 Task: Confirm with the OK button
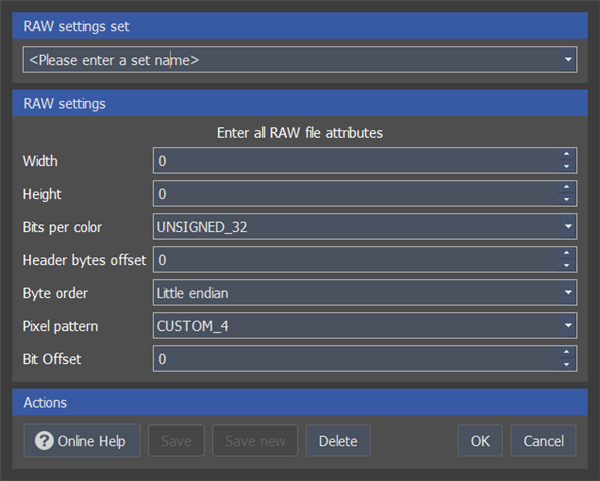pyautogui.click(x=480, y=441)
